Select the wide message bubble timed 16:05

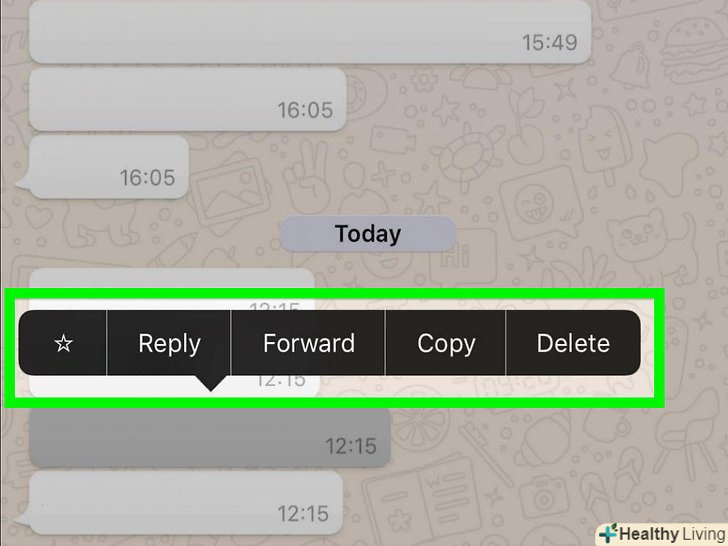pos(188,99)
